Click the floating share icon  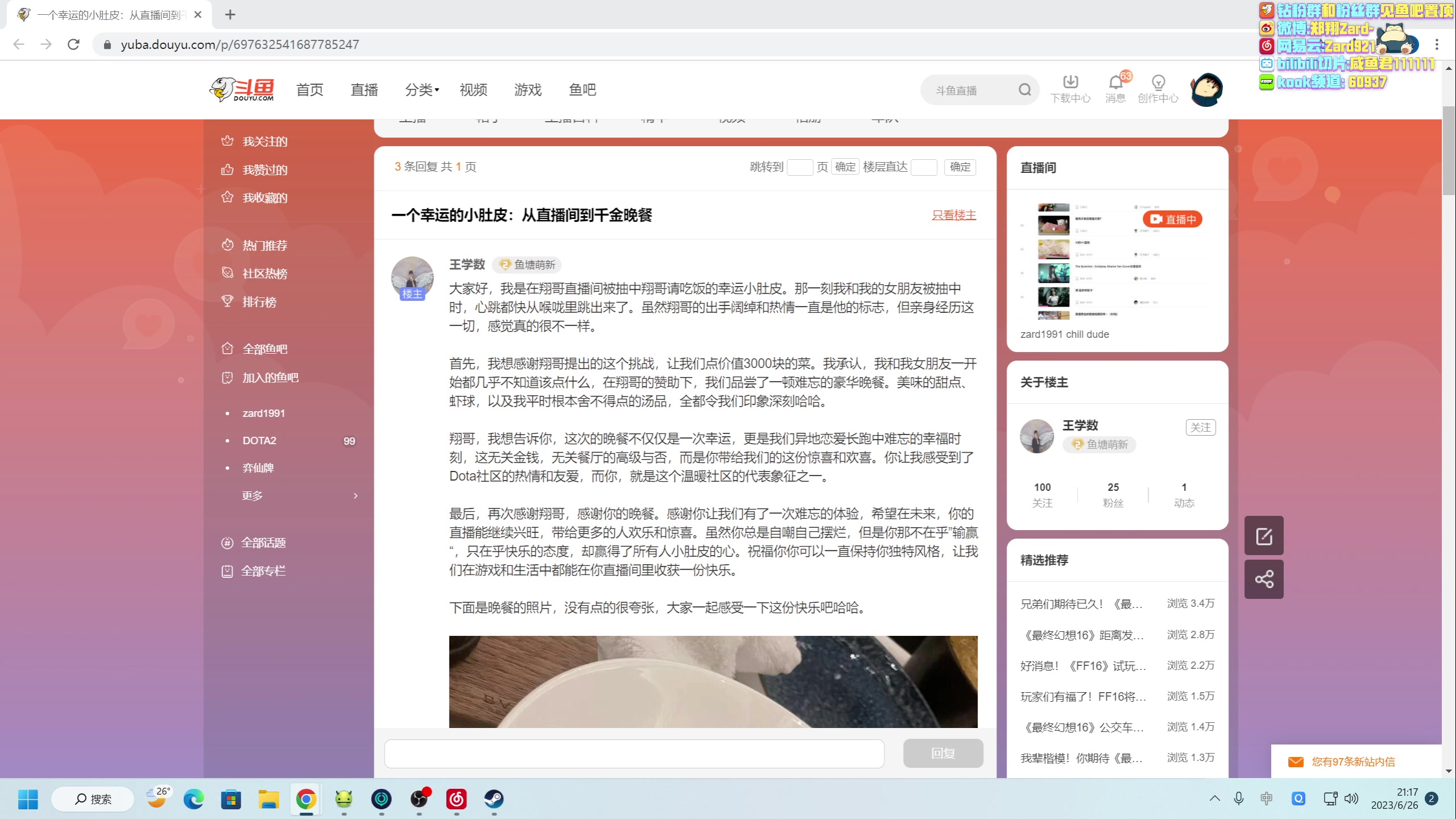1264,580
